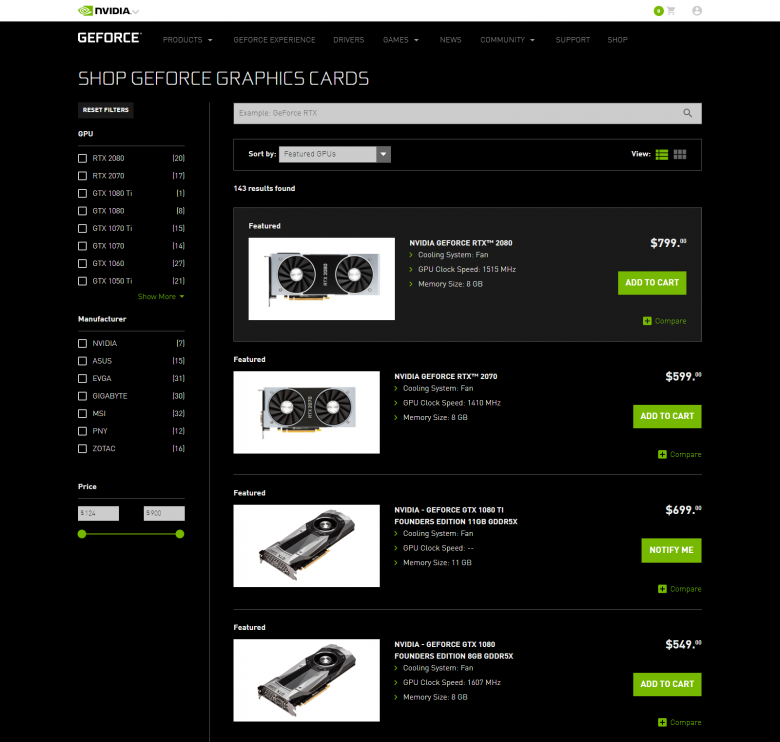Image resolution: width=780 pixels, height=742 pixels.
Task: Check the GTX 1070 filter
Action: pos(83,246)
